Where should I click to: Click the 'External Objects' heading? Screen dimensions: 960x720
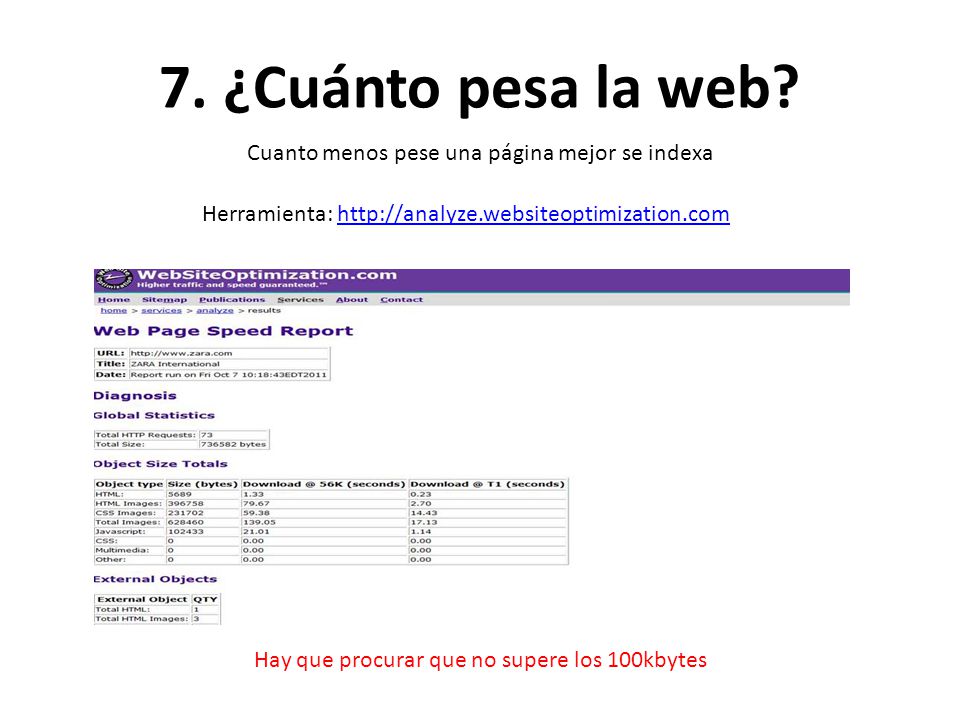pos(155,579)
